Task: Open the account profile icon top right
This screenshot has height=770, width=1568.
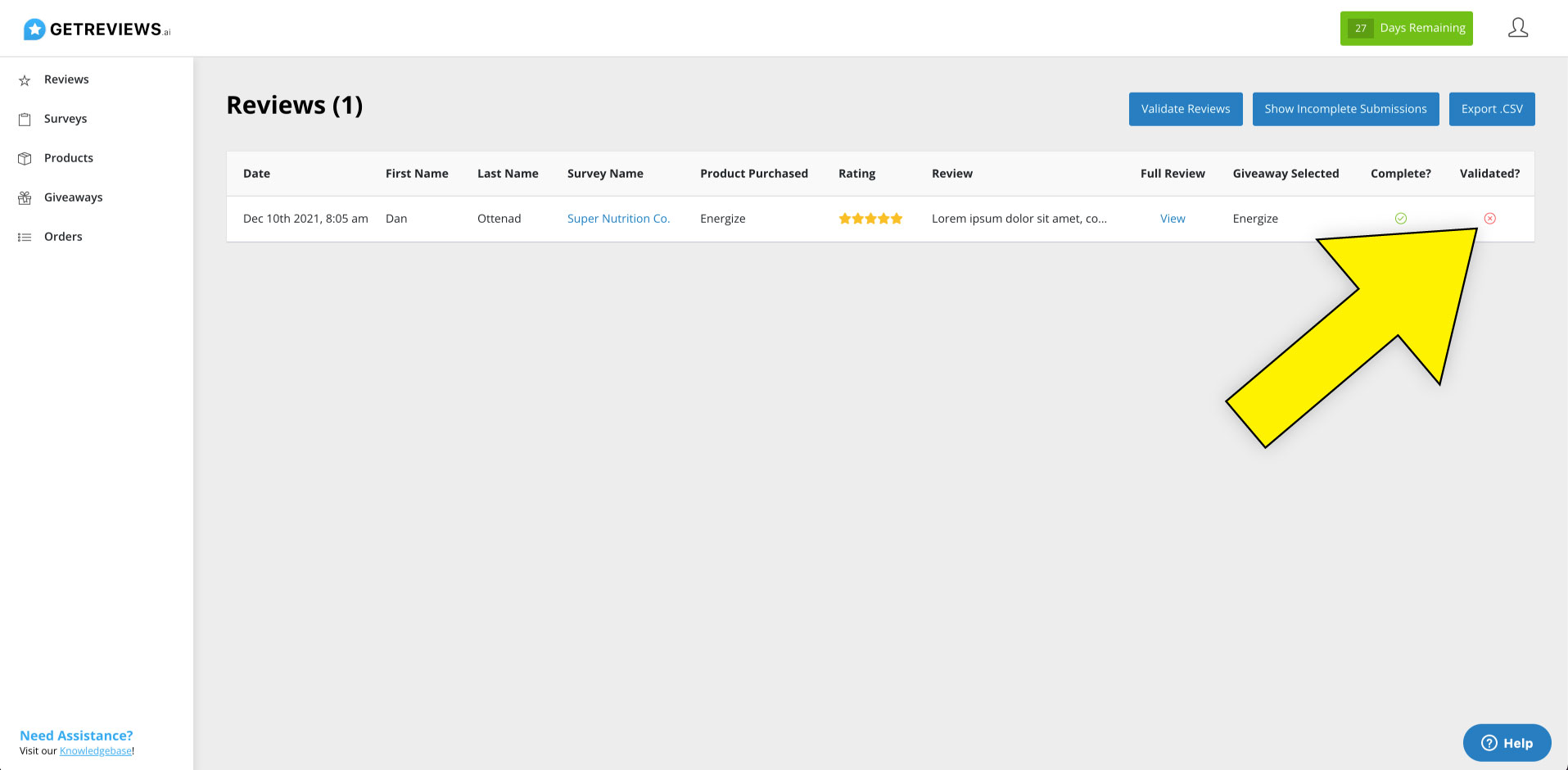Action: pos(1517,27)
